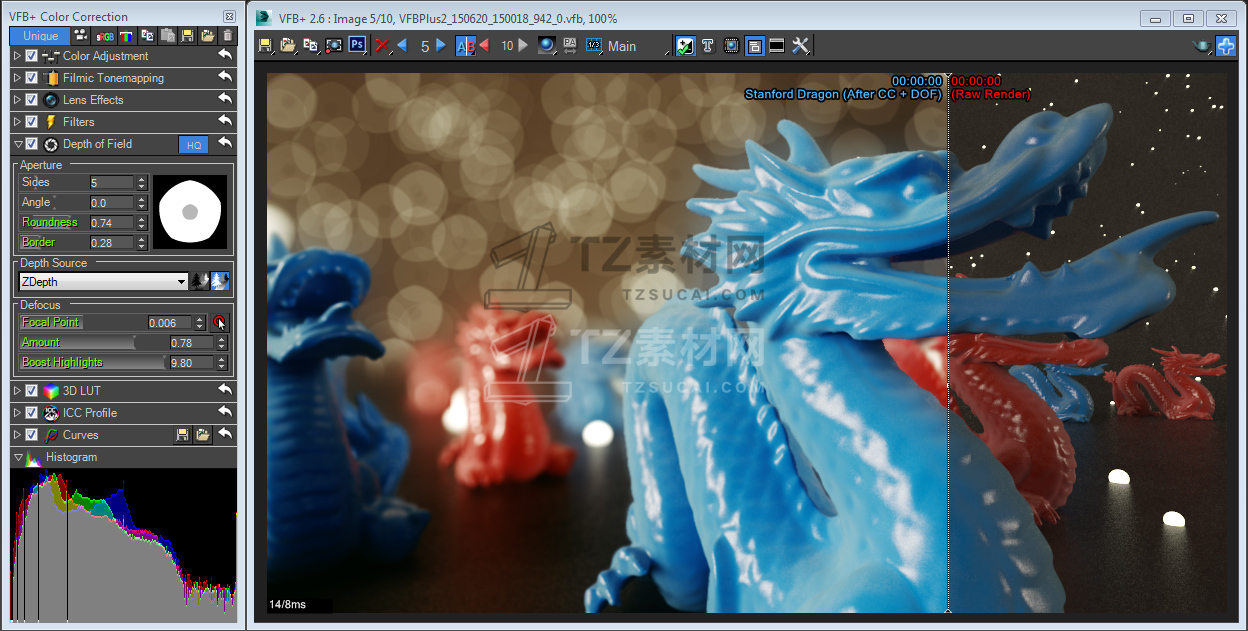Disable the Depth of Field checkbox
1248x631 pixels.
click(x=32, y=144)
